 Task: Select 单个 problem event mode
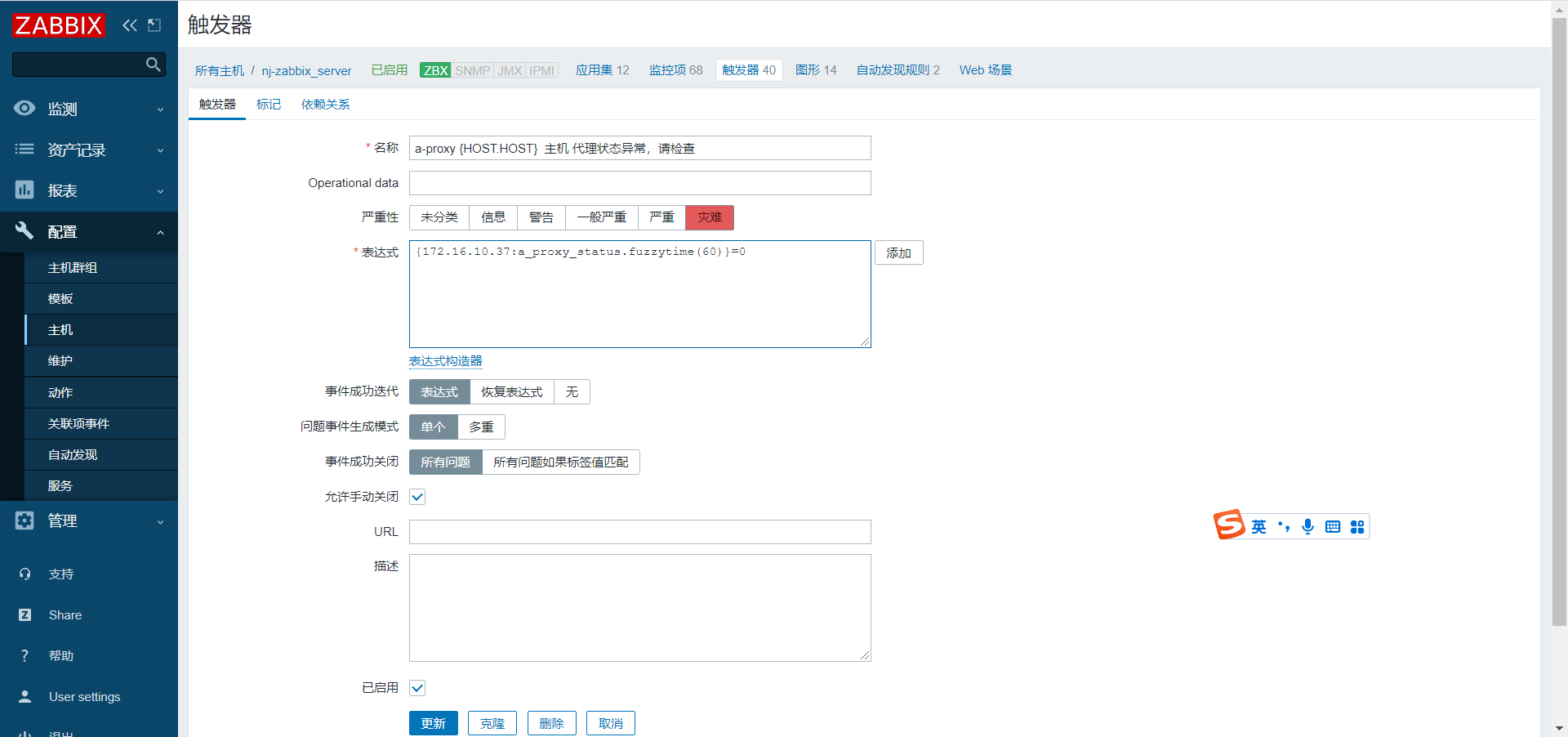click(x=433, y=427)
